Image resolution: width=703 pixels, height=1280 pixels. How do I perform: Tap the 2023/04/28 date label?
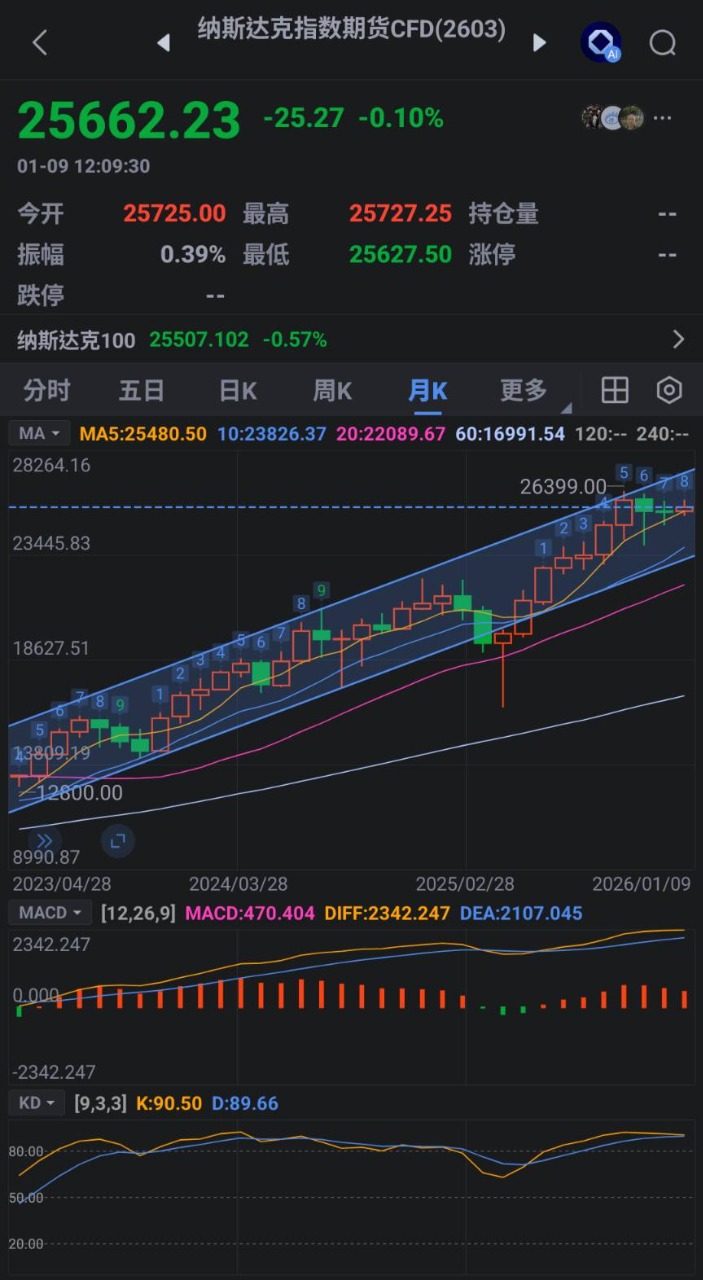coord(60,884)
